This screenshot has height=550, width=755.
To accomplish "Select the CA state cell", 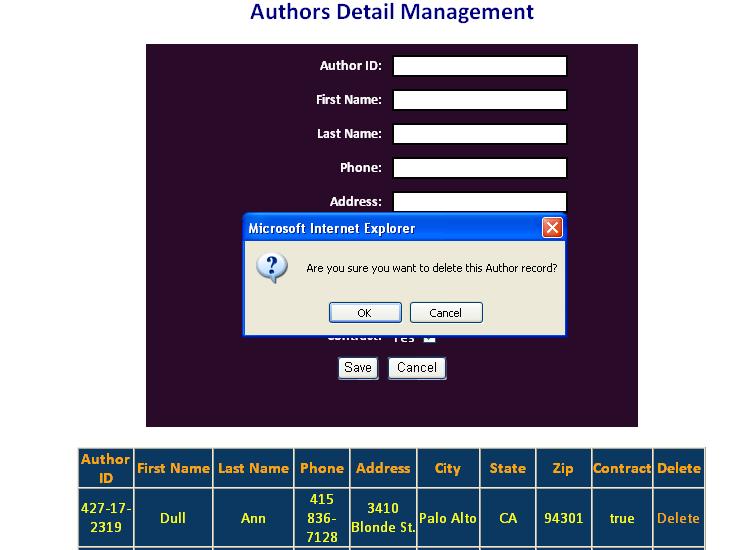I will pyautogui.click(x=508, y=518).
